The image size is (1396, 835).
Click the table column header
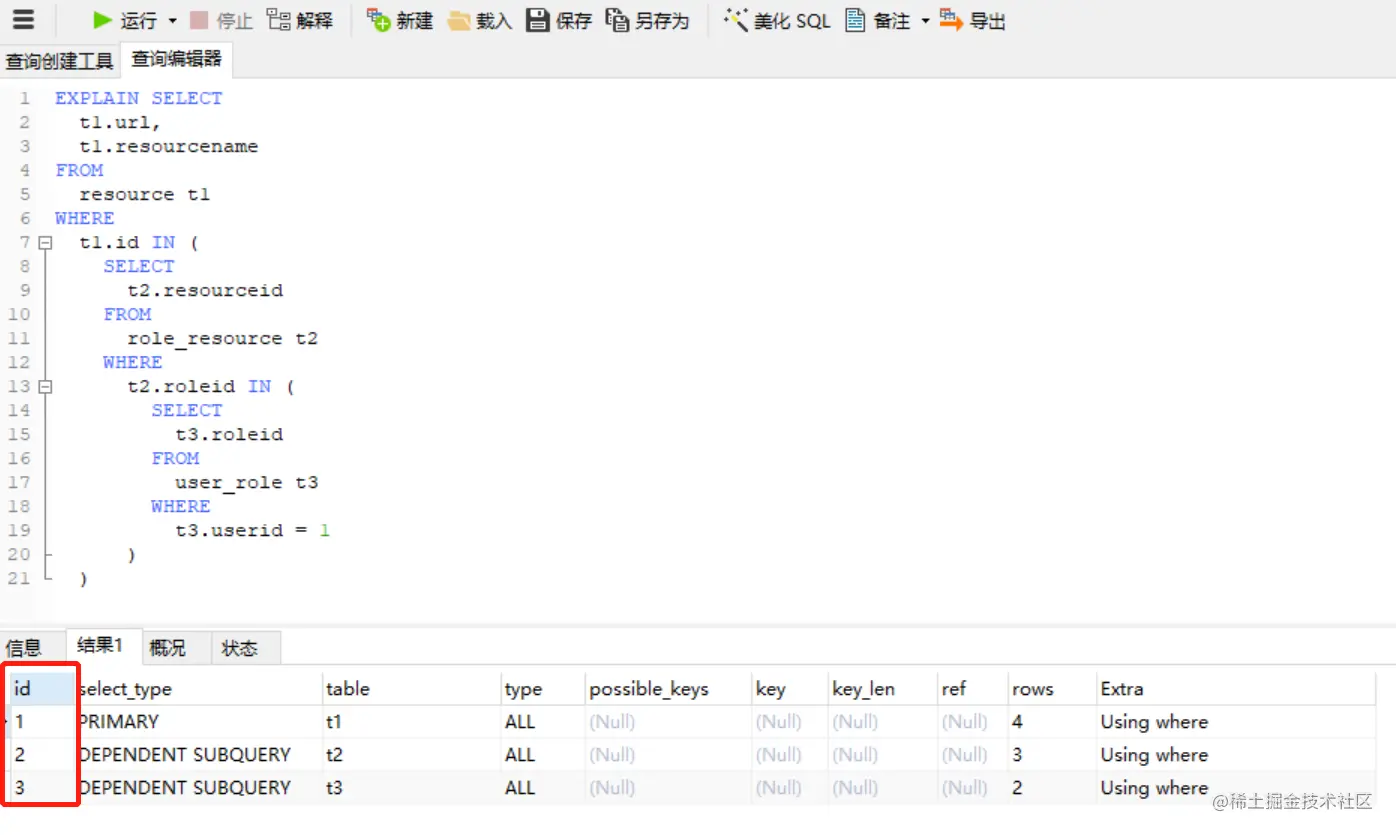click(411, 689)
